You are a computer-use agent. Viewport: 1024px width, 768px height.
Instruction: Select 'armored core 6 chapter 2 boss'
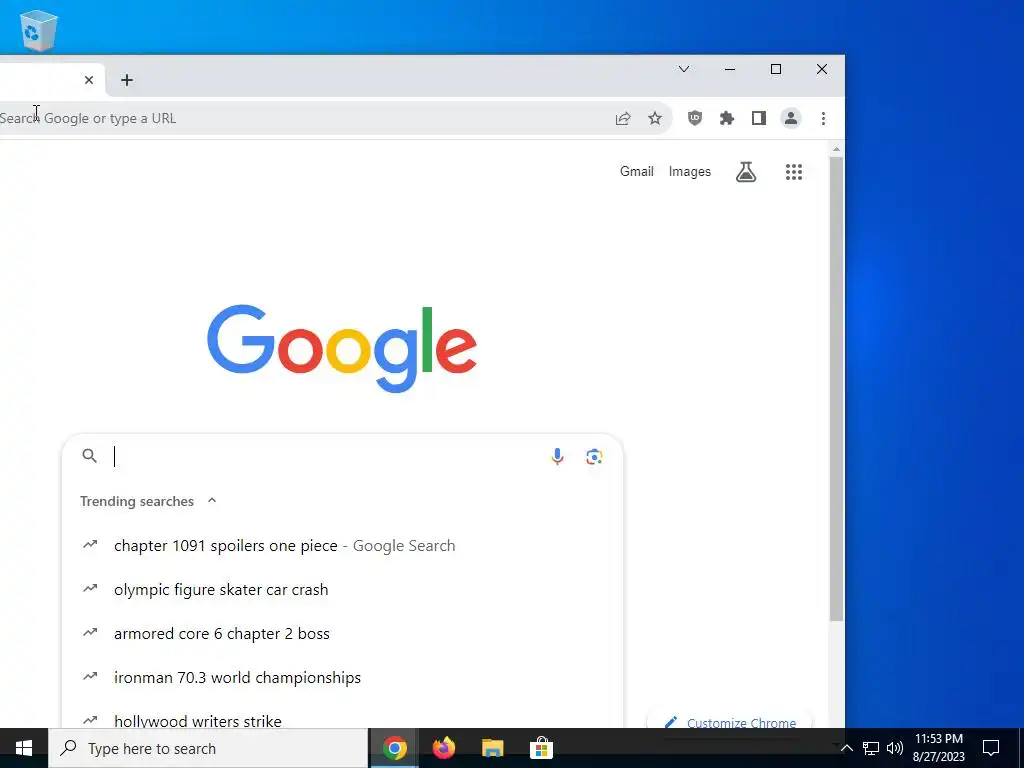click(342, 633)
